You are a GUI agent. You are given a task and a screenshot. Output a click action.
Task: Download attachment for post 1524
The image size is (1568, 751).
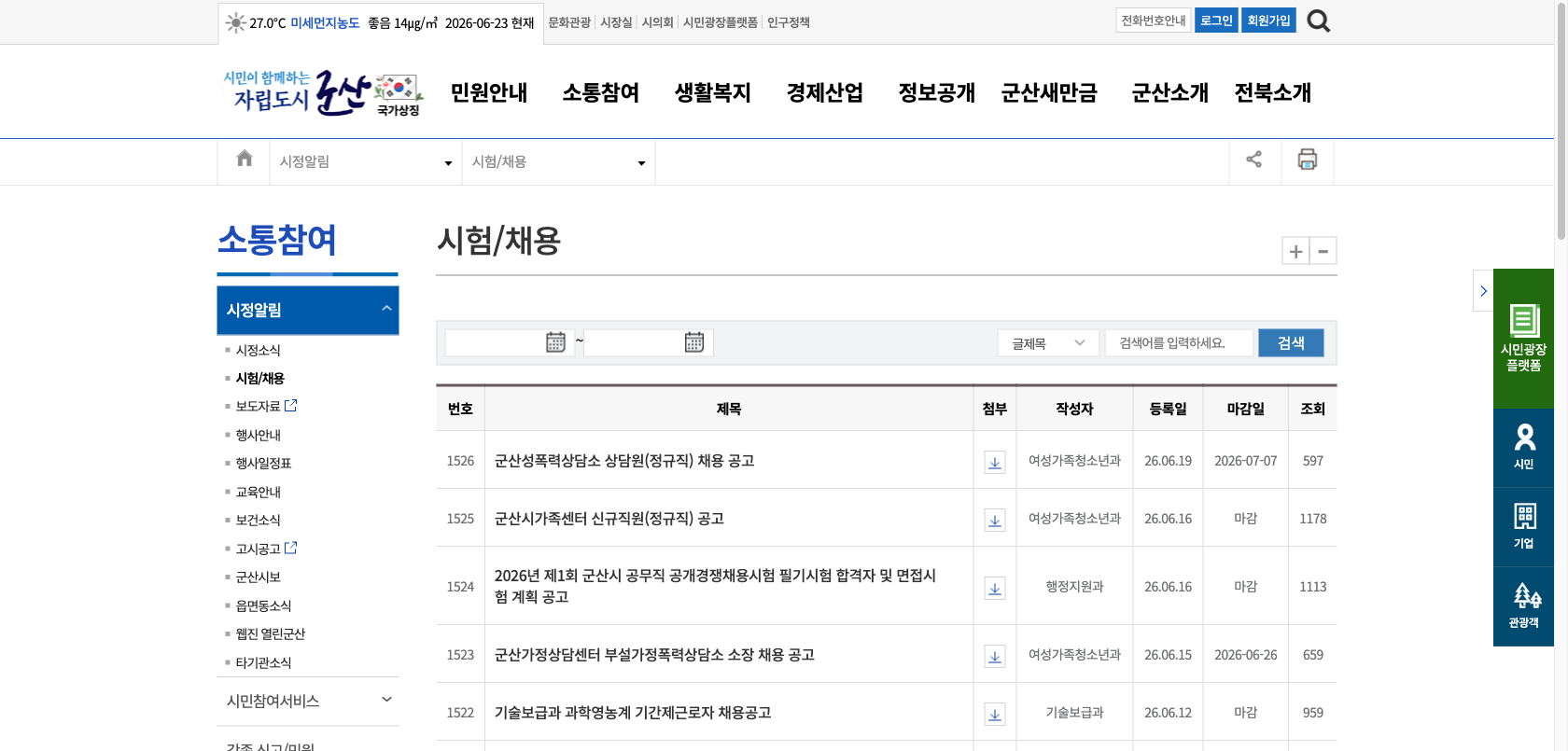pos(995,589)
